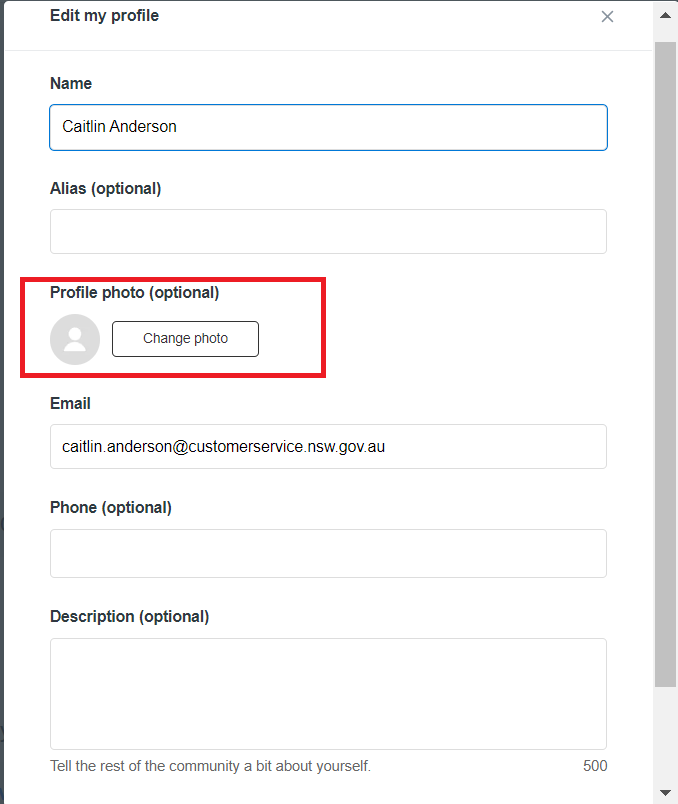Focus the Alias (optional) text box

click(x=328, y=231)
